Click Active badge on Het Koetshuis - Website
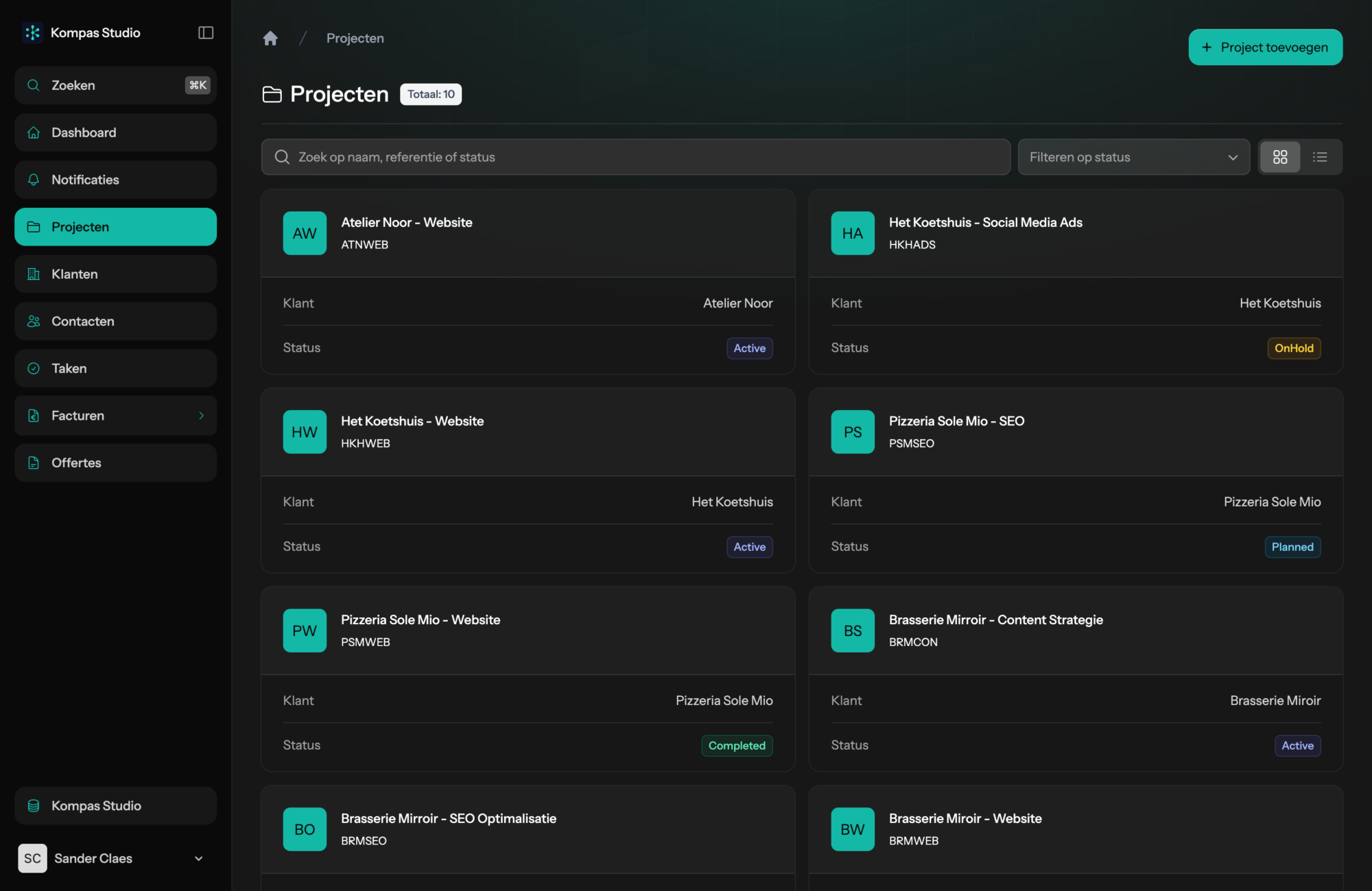 pyautogui.click(x=749, y=547)
